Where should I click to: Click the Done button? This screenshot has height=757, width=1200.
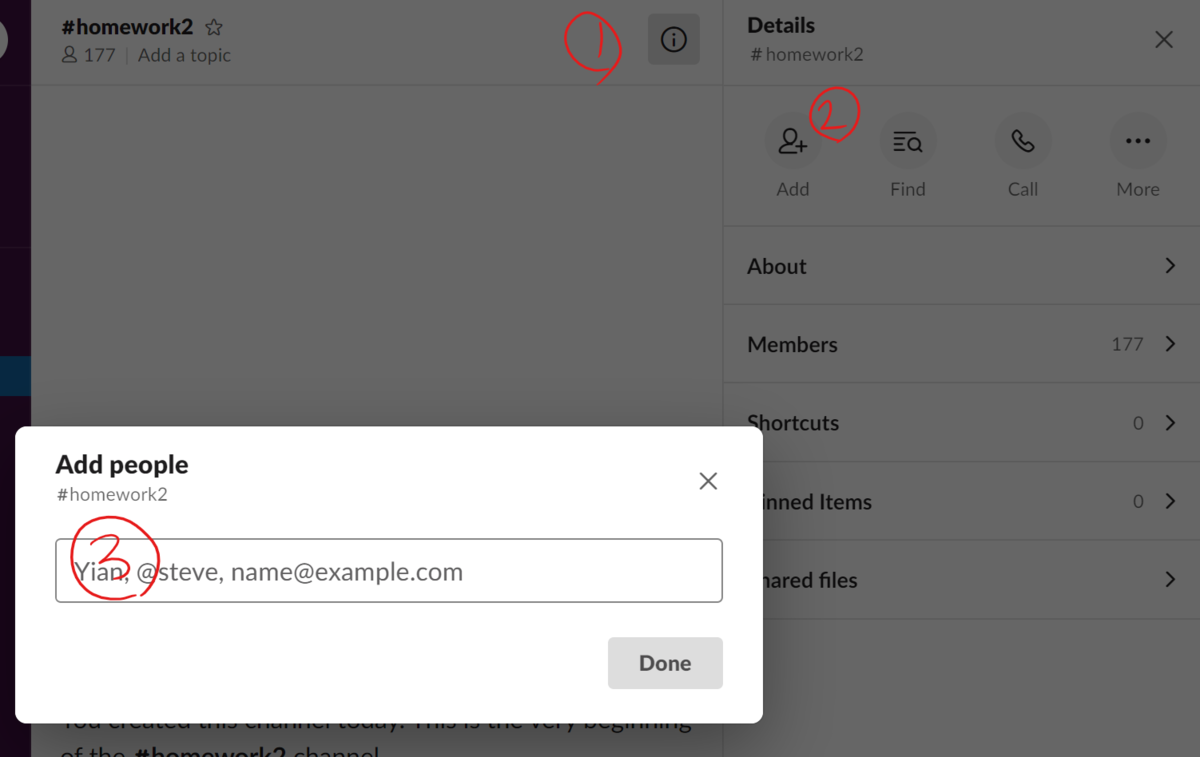pyautogui.click(x=665, y=663)
